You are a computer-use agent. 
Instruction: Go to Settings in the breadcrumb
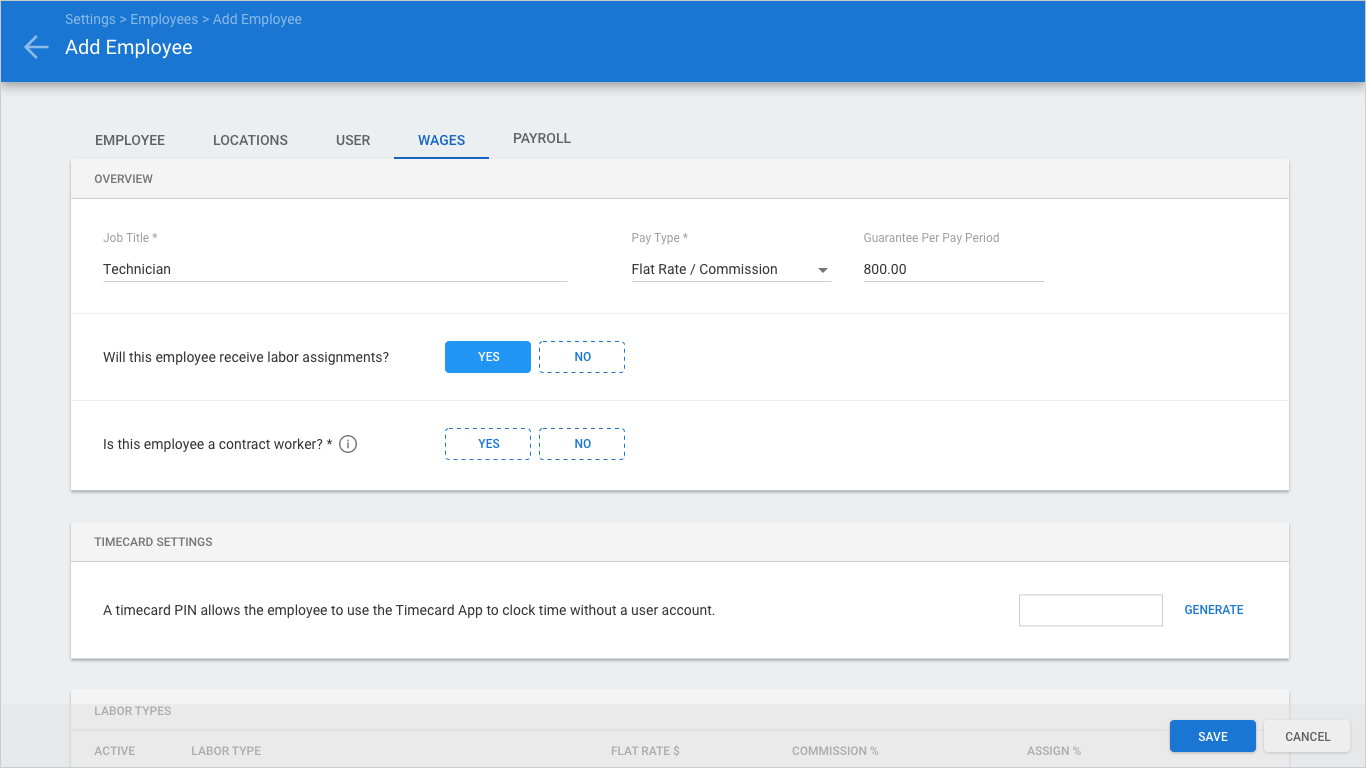coord(90,19)
